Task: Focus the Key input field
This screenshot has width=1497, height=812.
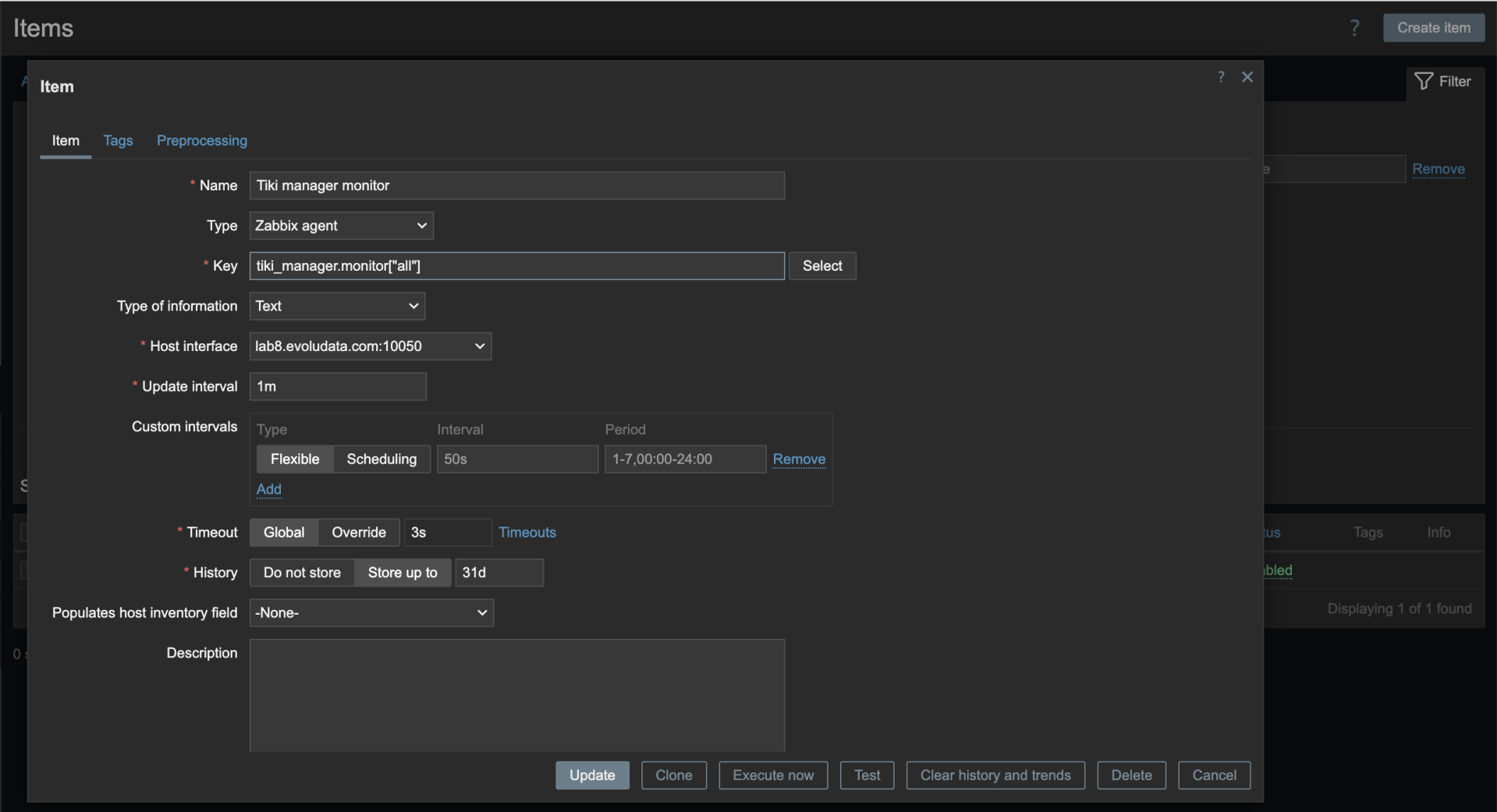Action: click(517, 266)
